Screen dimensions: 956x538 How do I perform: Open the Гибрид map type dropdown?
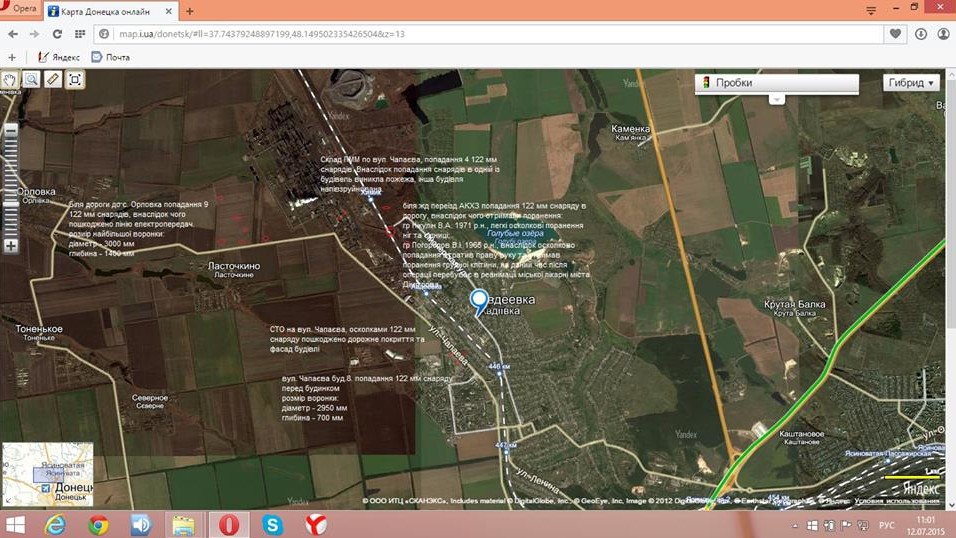[x=911, y=83]
